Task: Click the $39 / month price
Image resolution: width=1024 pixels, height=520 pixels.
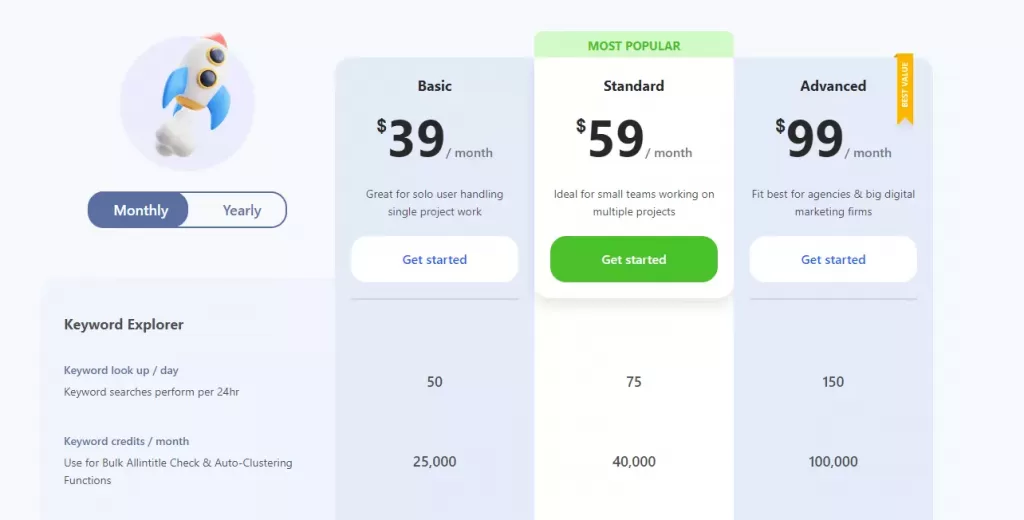Action: (x=434, y=139)
